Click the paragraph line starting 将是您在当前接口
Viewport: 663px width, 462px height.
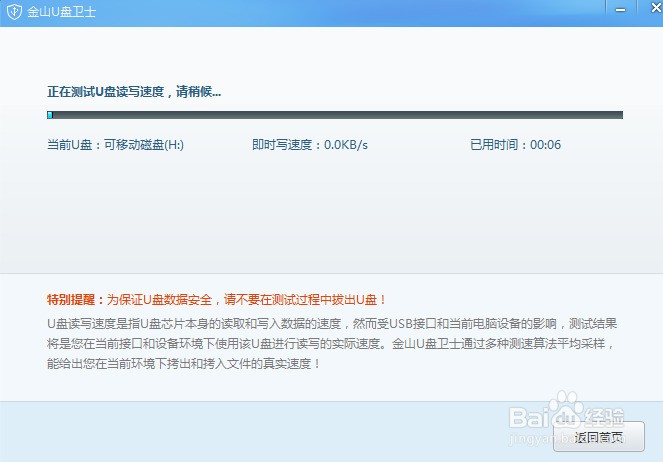coord(331,344)
